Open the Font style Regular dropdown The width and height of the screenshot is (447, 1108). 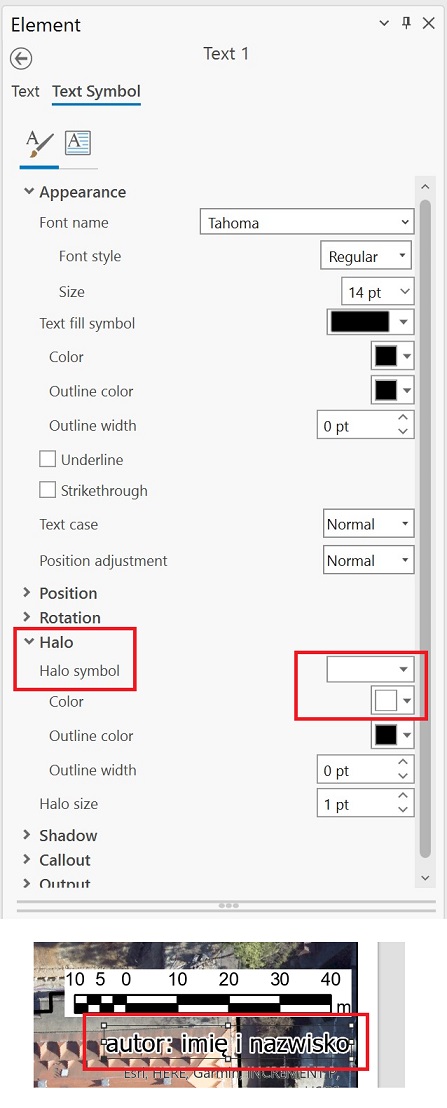click(x=366, y=257)
